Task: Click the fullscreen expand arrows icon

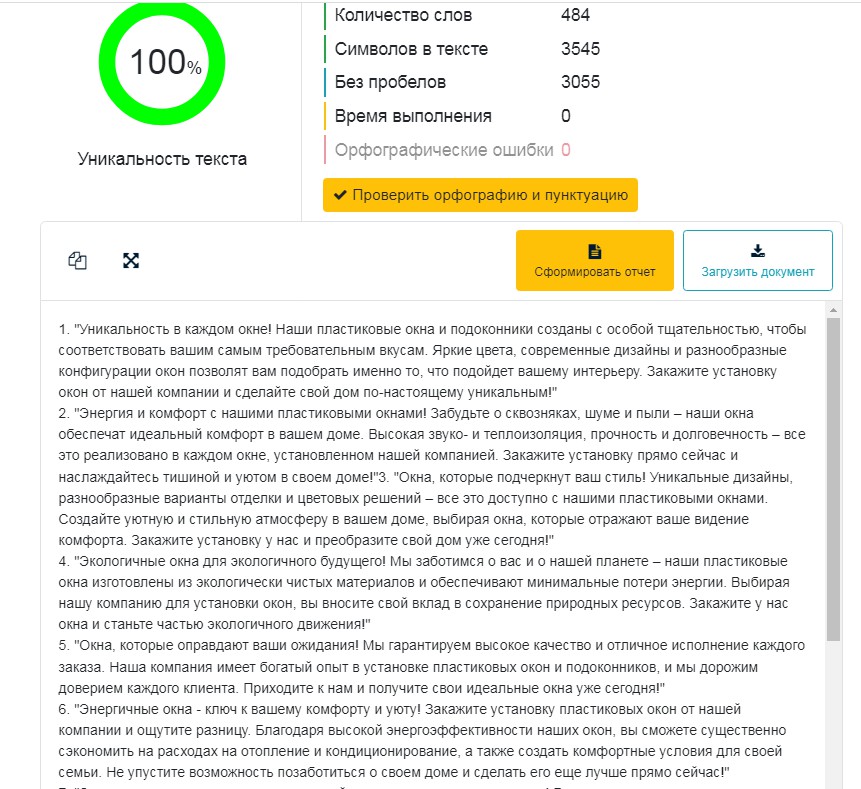Action: coord(131,261)
